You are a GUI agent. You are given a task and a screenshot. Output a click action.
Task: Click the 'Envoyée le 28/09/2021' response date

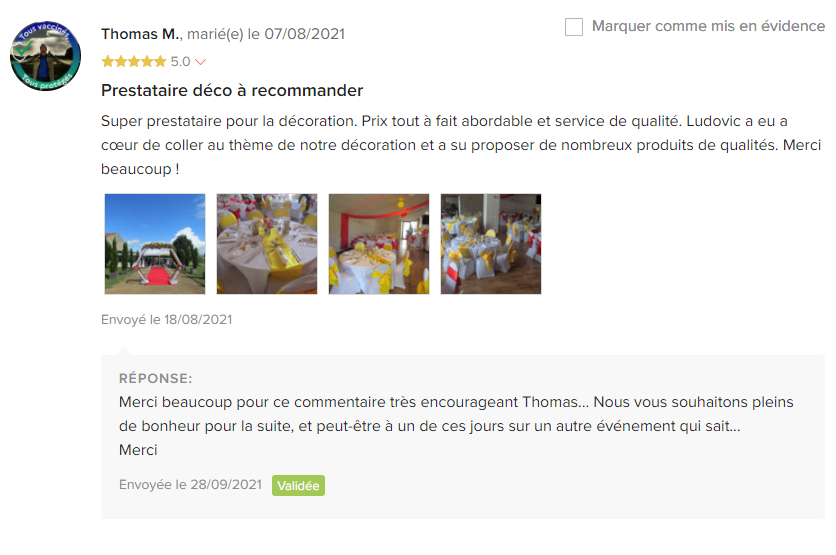[190, 485]
